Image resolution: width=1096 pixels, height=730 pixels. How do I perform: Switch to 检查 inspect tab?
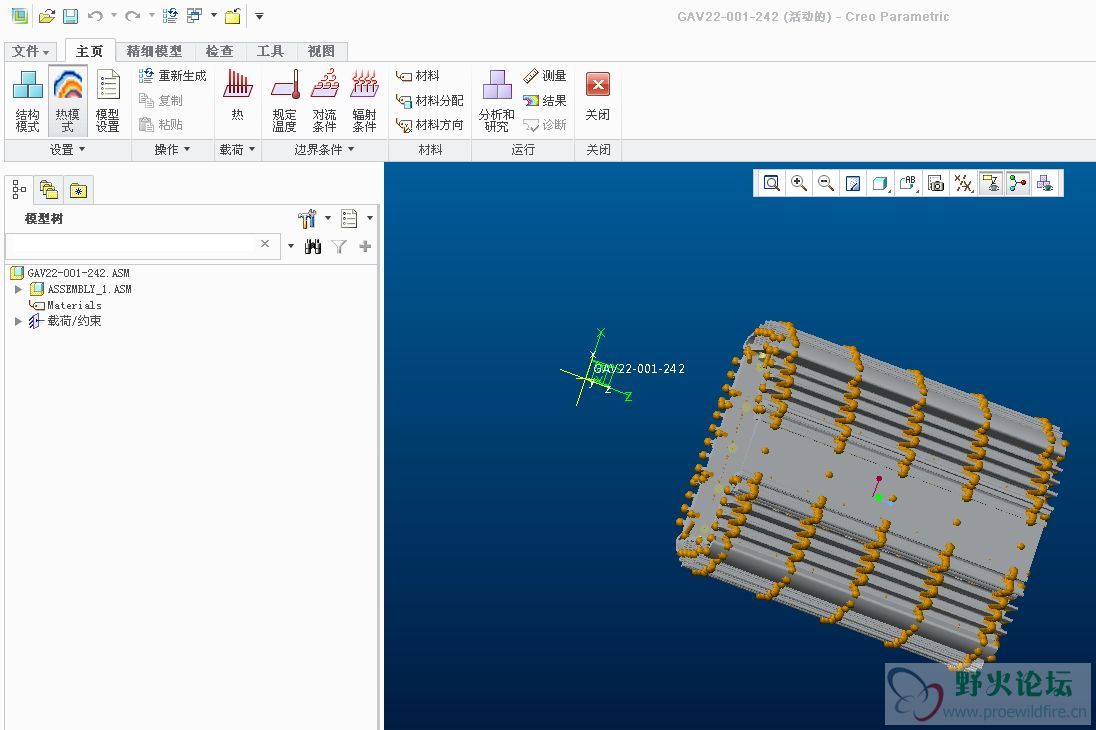point(219,51)
